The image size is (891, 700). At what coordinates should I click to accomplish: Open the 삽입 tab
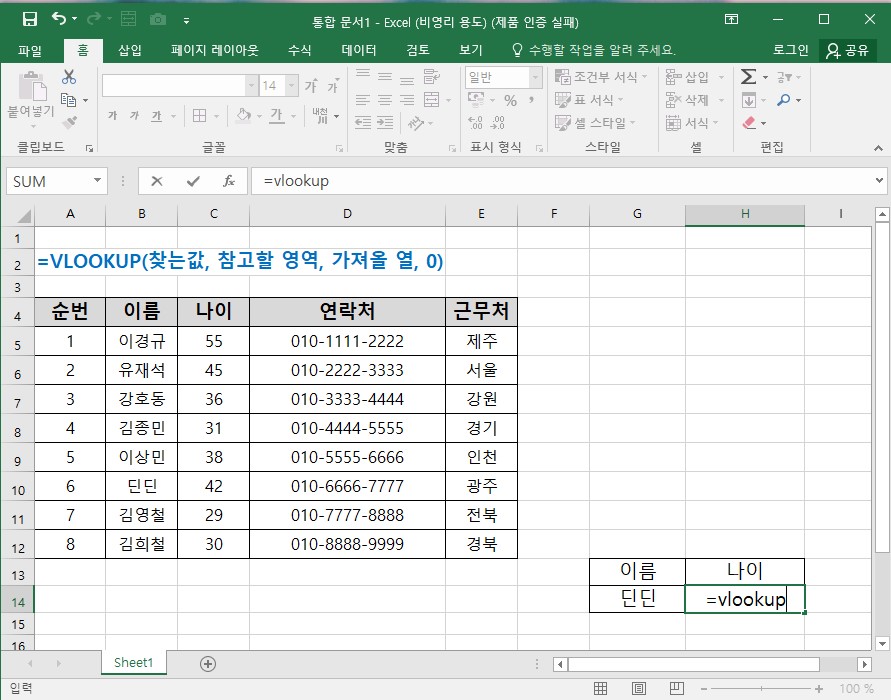tap(130, 51)
